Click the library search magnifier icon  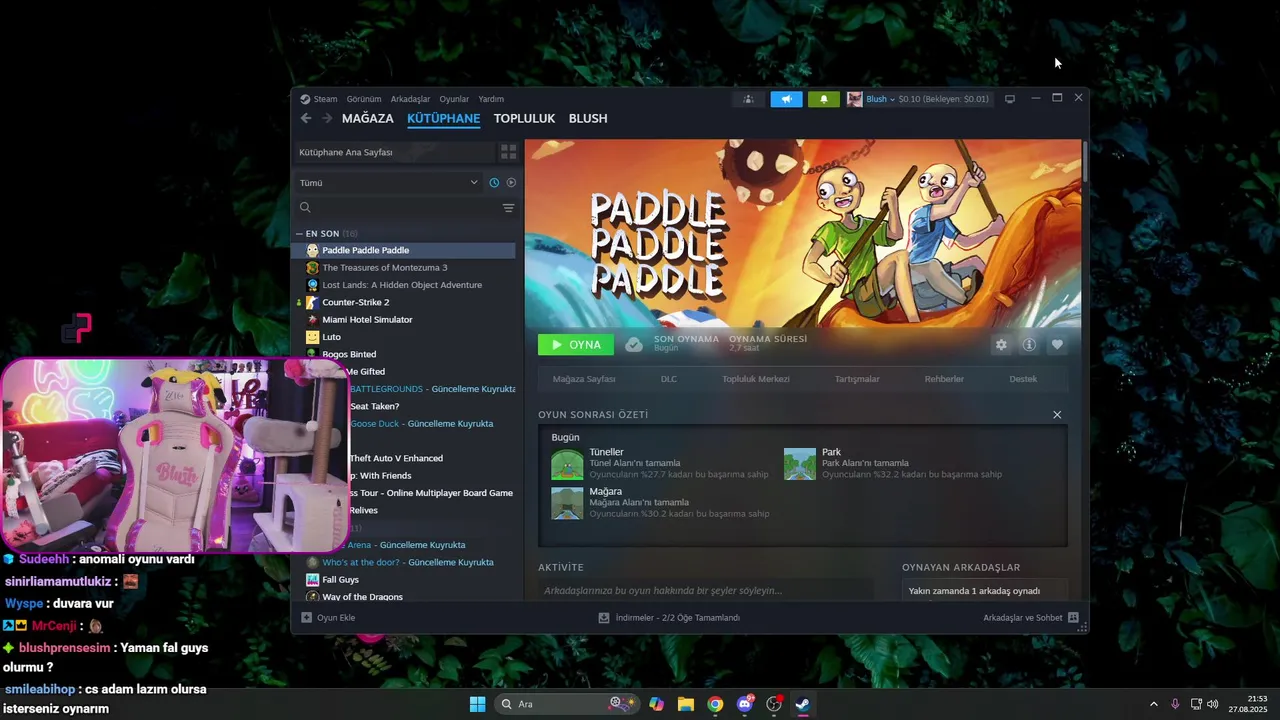click(x=305, y=208)
